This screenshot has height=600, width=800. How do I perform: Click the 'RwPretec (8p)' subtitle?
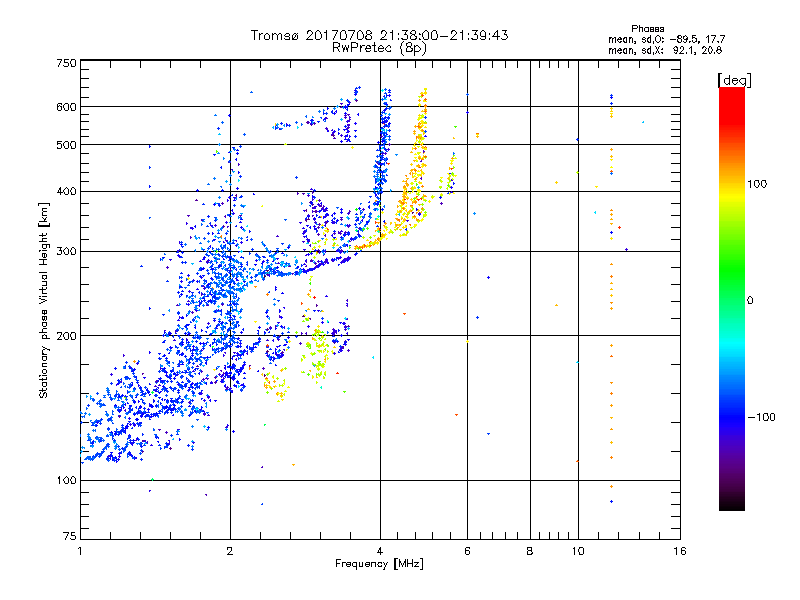[379, 48]
